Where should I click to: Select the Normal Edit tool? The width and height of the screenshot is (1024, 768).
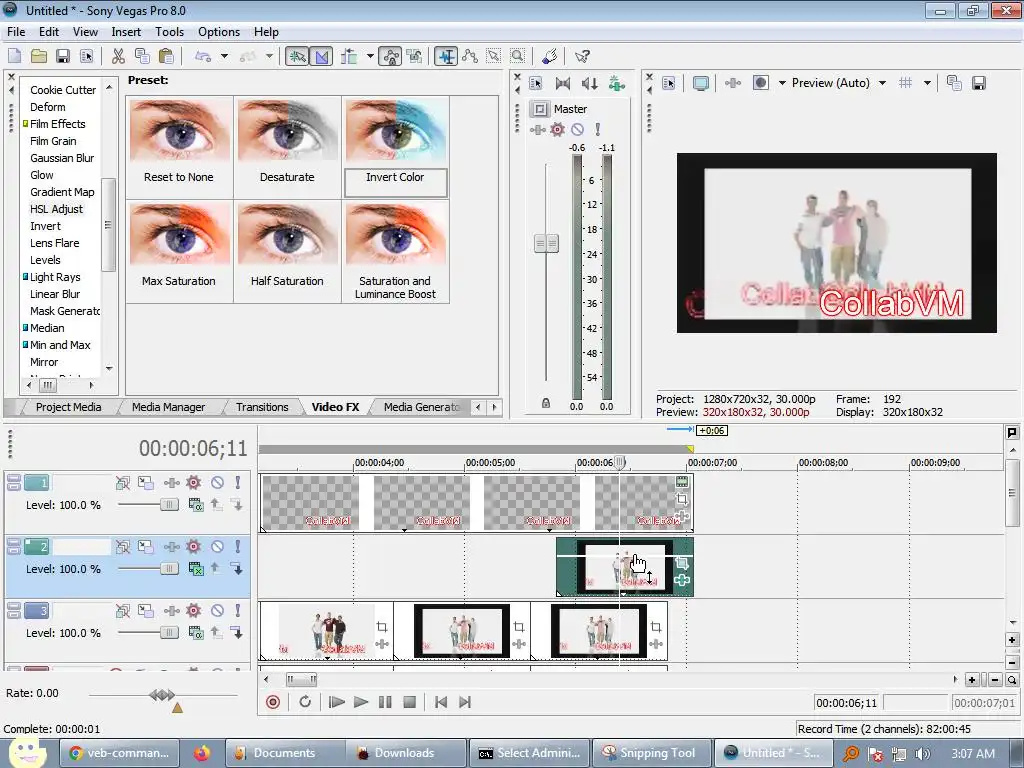(x=446, y=56)
